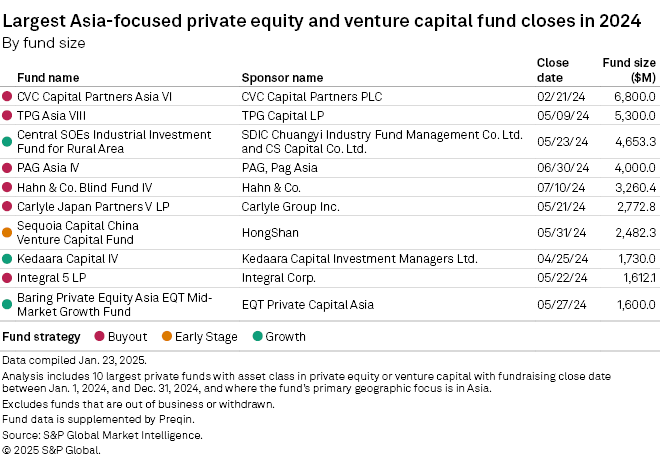Screen dimensions: 660x467
Task: Click the Growth legend color dot
Action: pyautogui.click(x=256, y=337)
